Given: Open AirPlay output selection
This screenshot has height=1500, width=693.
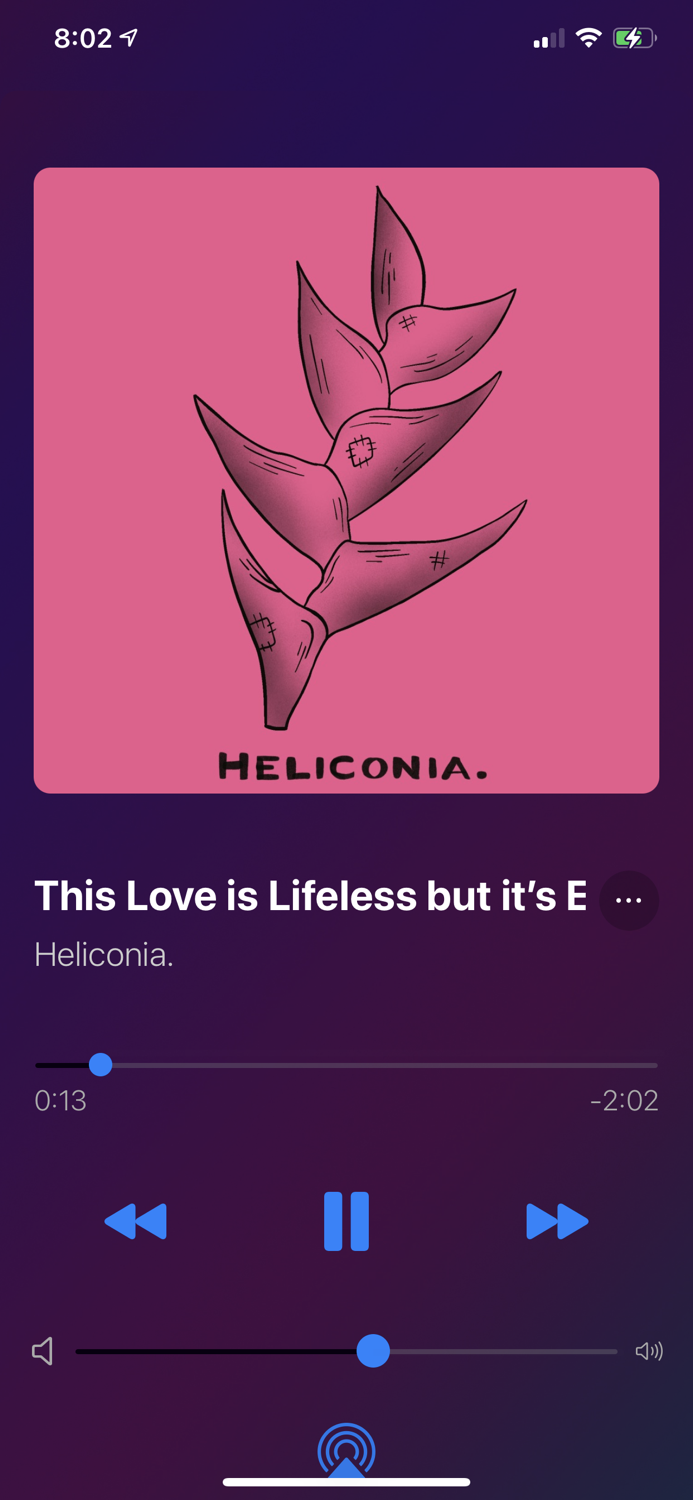Looking at the screenshot, I should point(346,1450).
